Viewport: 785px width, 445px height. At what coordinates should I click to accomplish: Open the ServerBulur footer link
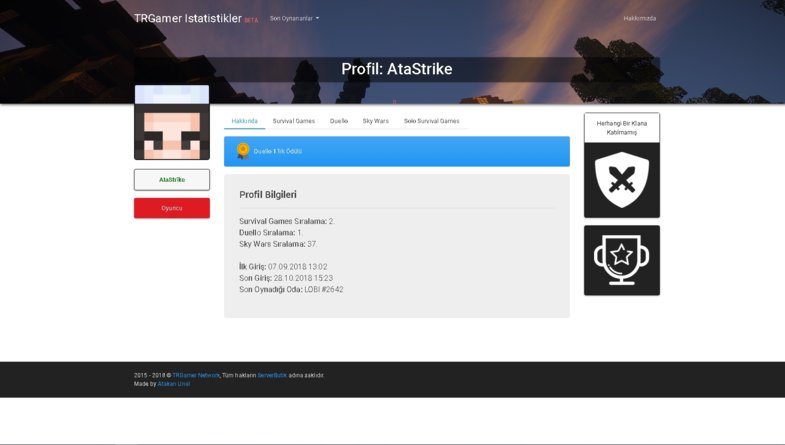pyautogui.click(x=272, y=375)
